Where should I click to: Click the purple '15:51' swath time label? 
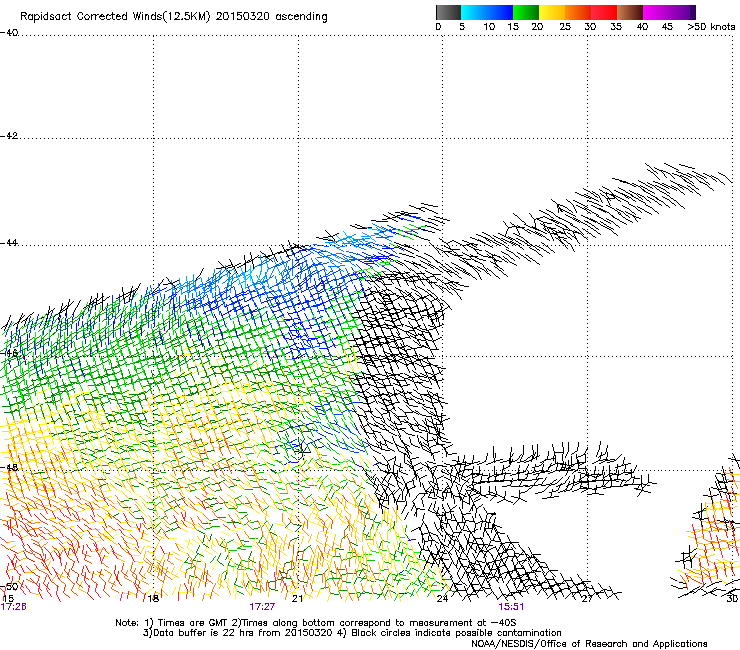pyautogui.click(x=511, y=607)
